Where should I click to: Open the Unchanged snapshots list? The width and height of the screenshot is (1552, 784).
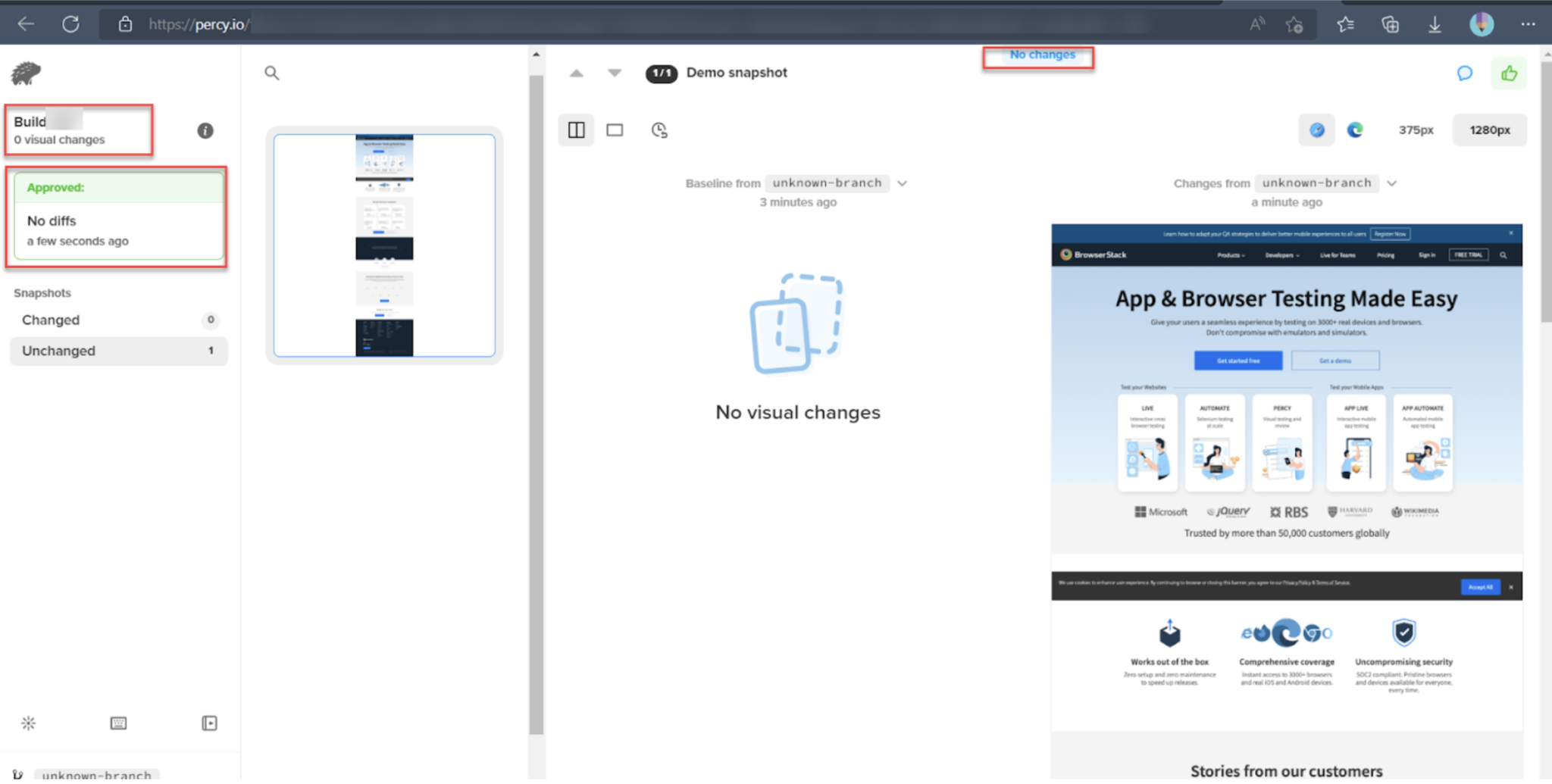click(x=118, y=351)
